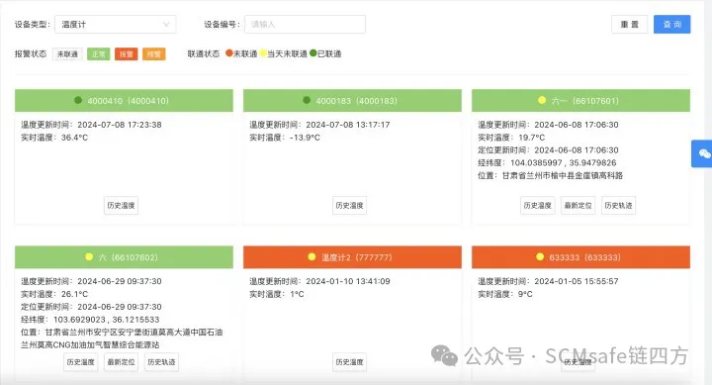The image size is (712, 385).
Task: Select the red 报警 status tag
Action: tap(126, 54)
